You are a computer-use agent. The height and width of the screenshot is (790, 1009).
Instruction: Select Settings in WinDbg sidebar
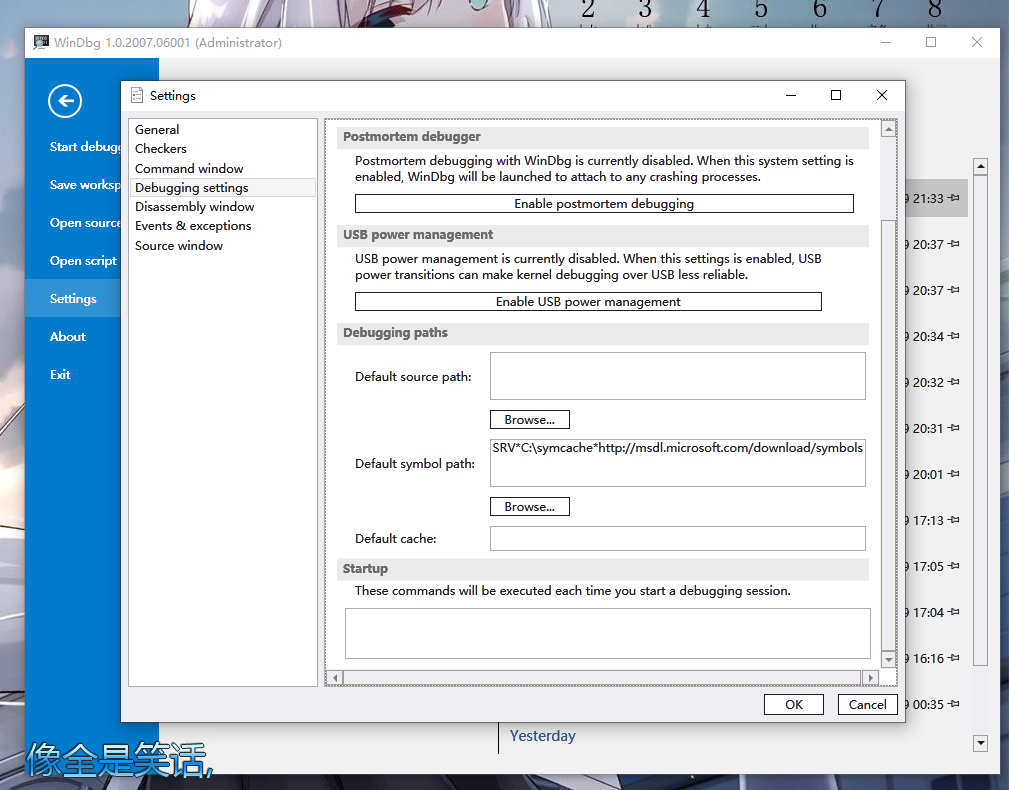[x=73, y=299]
